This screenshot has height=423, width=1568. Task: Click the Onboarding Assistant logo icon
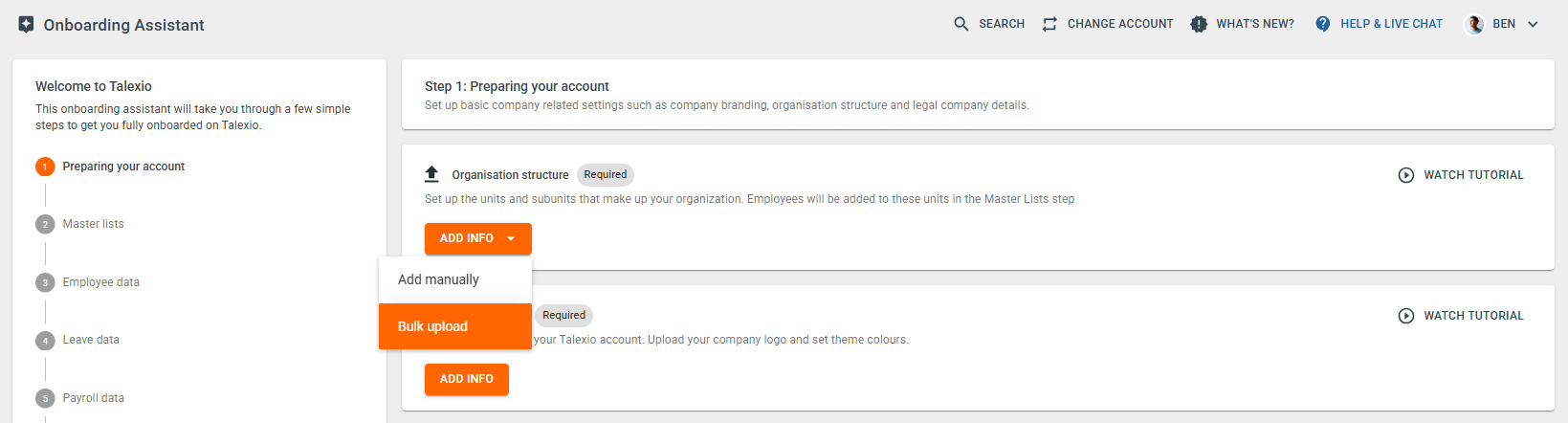point(26,24)
